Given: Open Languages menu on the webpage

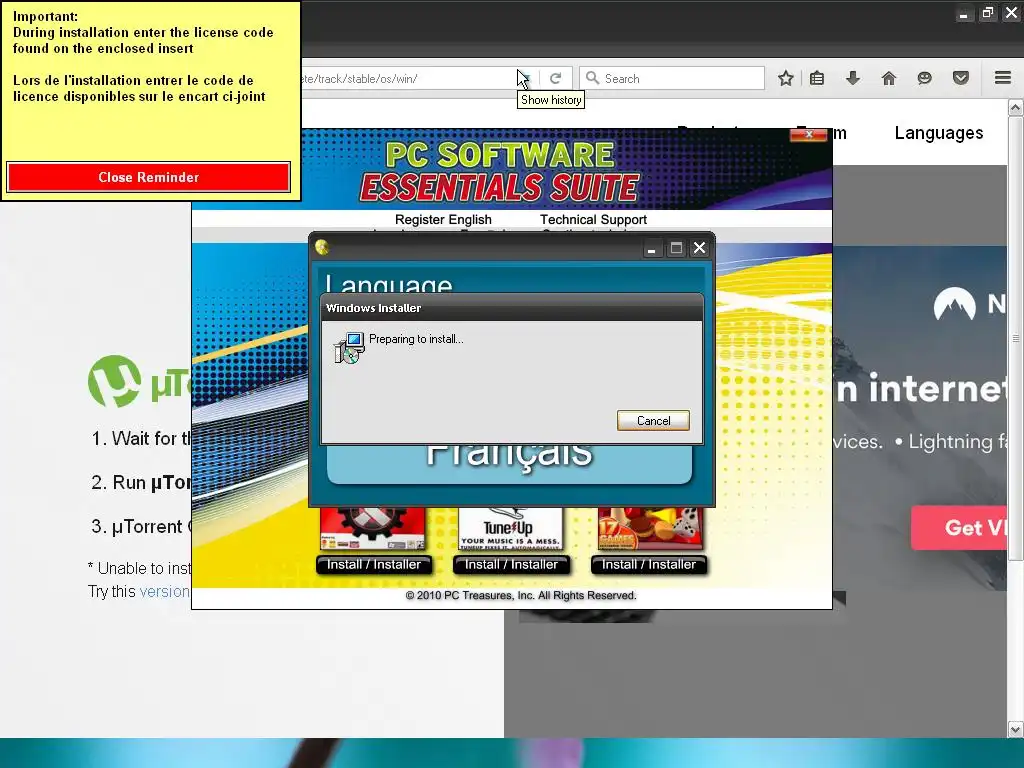Looking at the screenshot, I should pyautogui.click(x=938, y=133).
